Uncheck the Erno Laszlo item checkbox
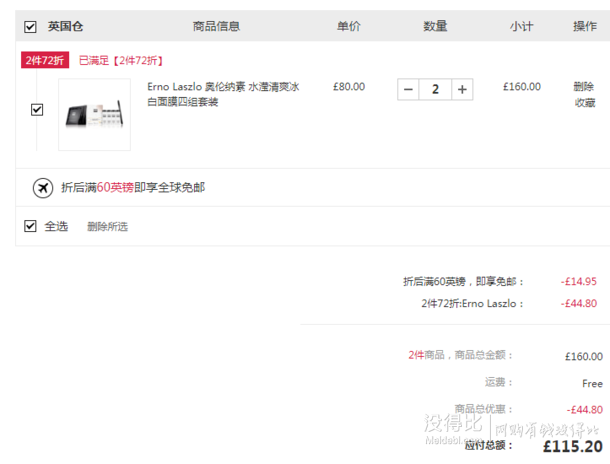This screenshot has height=464, width=610. coord(37,110)
